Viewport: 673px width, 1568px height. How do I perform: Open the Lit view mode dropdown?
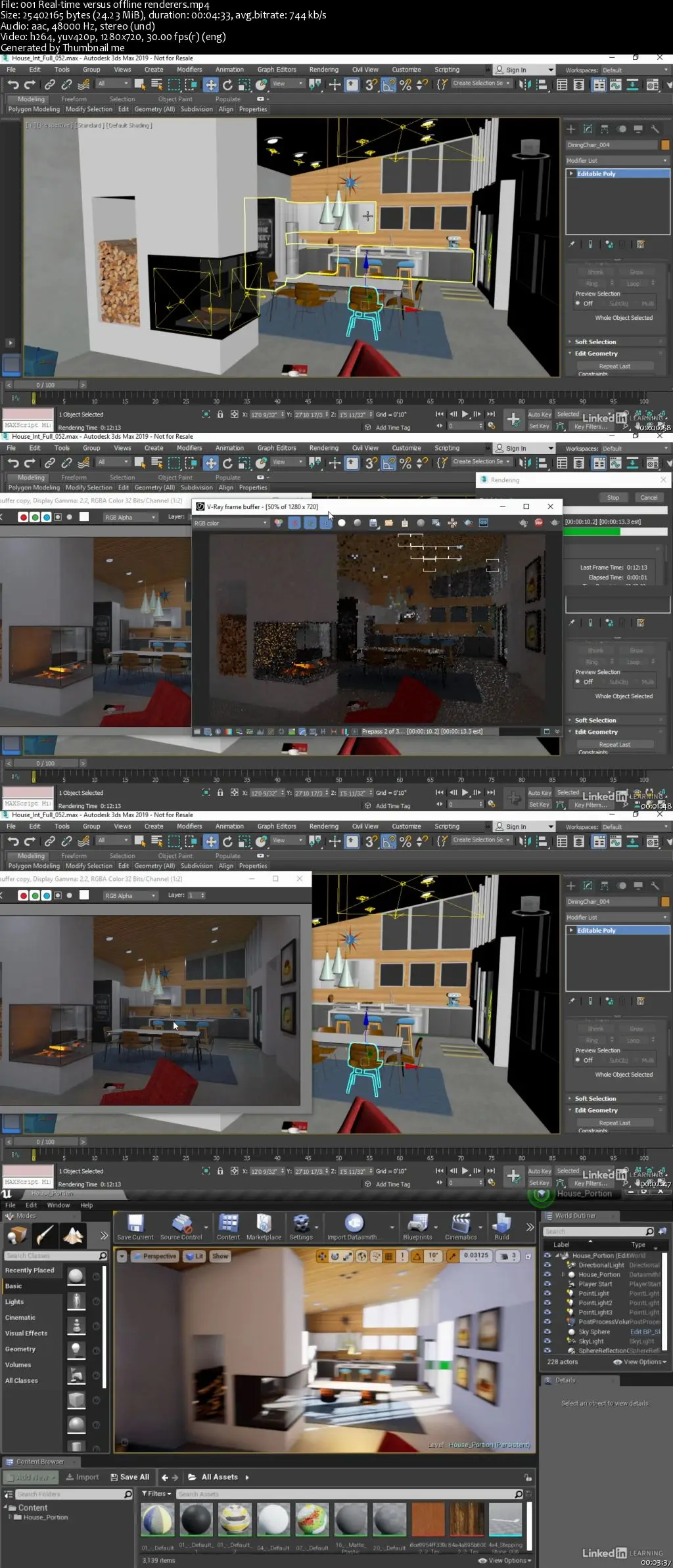pyautogui.click(x=195, y=1256)
